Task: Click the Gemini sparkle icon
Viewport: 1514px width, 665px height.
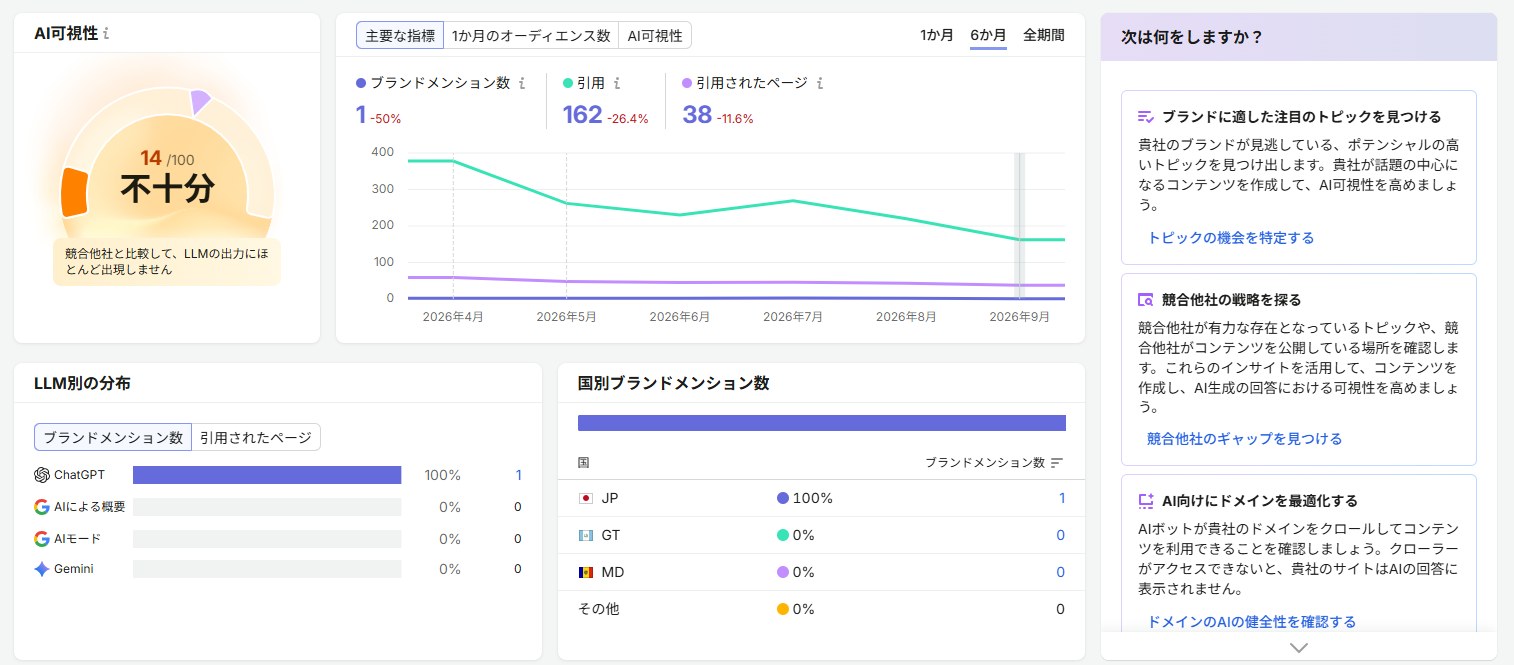Action: click(x=42, y=569)
